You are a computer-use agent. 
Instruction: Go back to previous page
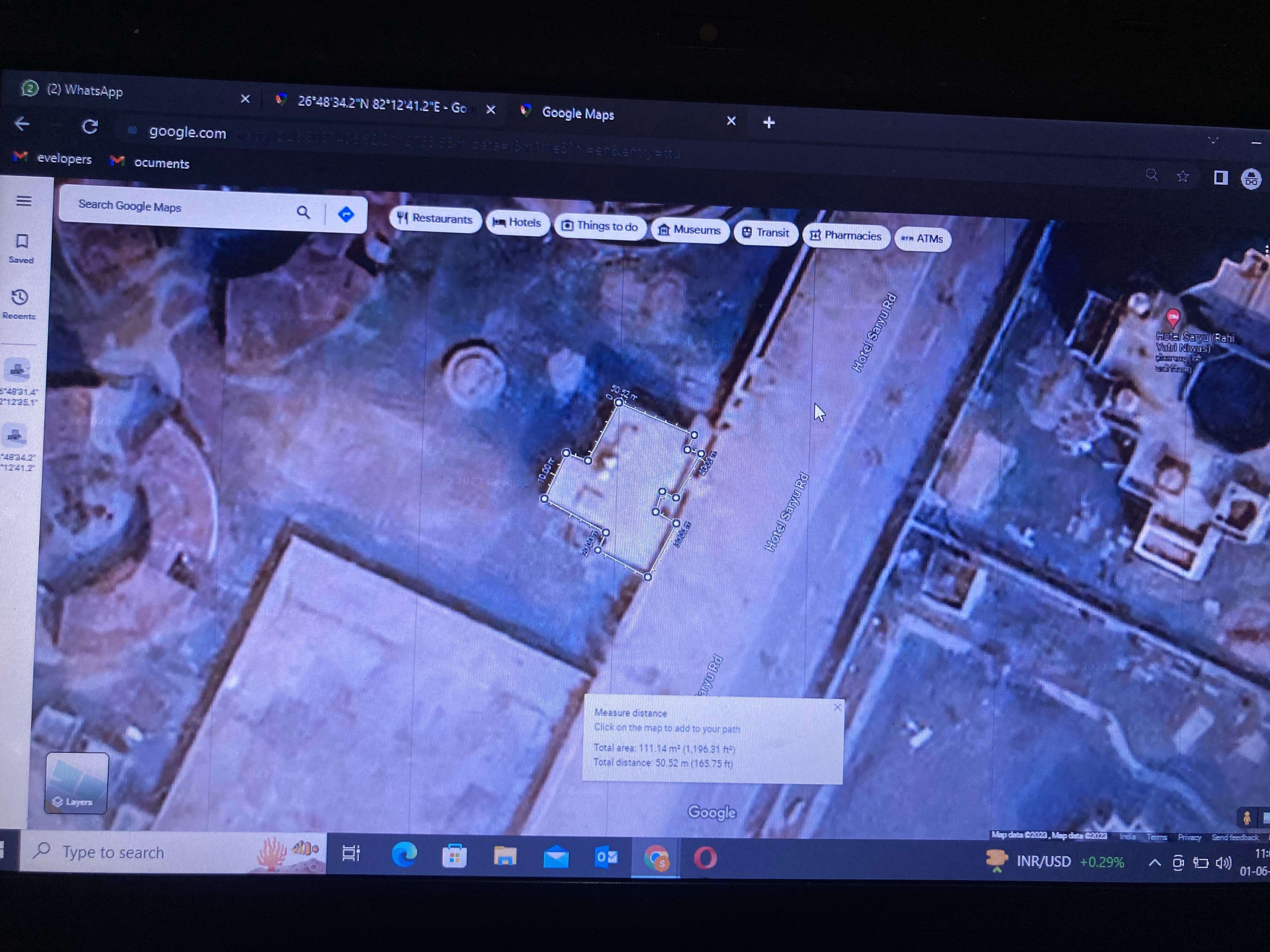tap(22, 123)
